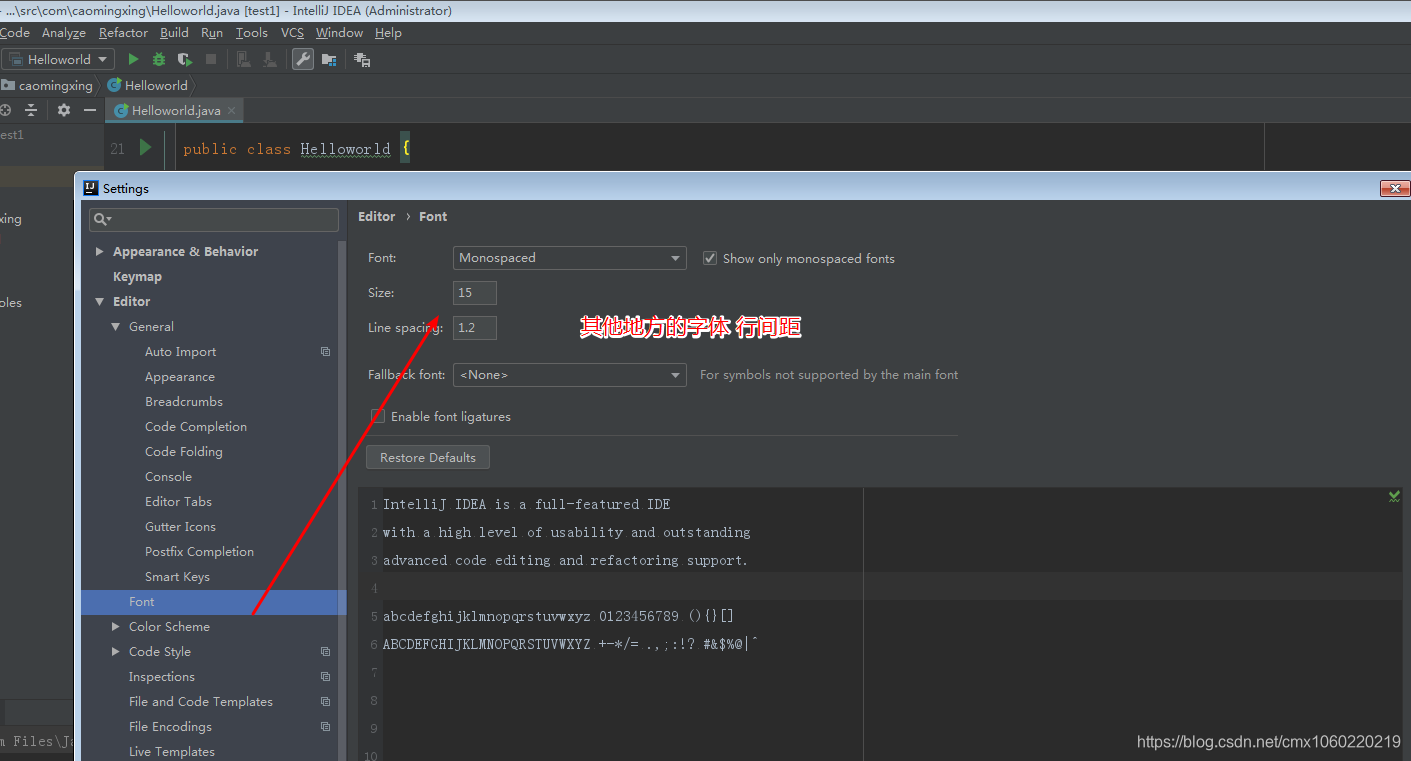Click caomingxing in the navigation breadcrumb
The width and height of the screenshot is (1411, 761).
(56, 86)
